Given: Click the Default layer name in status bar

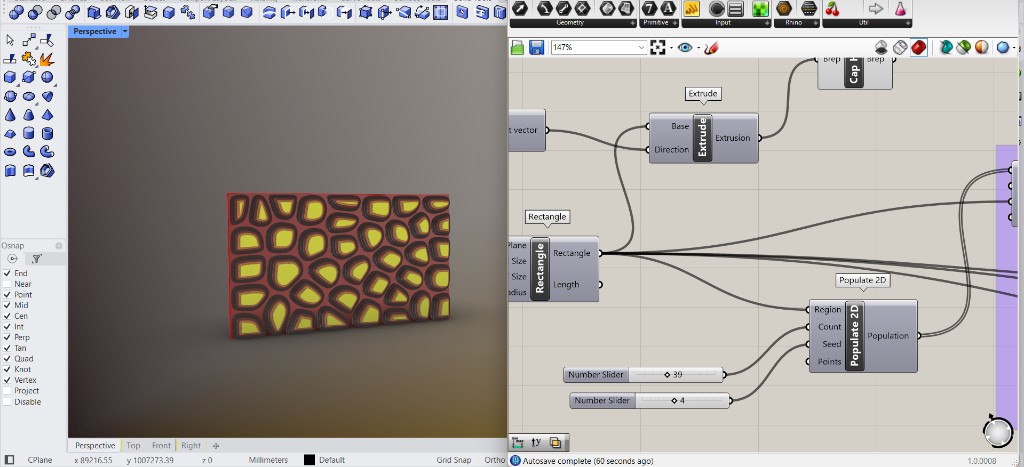Looking at the screenshot, I should point(333,460).
